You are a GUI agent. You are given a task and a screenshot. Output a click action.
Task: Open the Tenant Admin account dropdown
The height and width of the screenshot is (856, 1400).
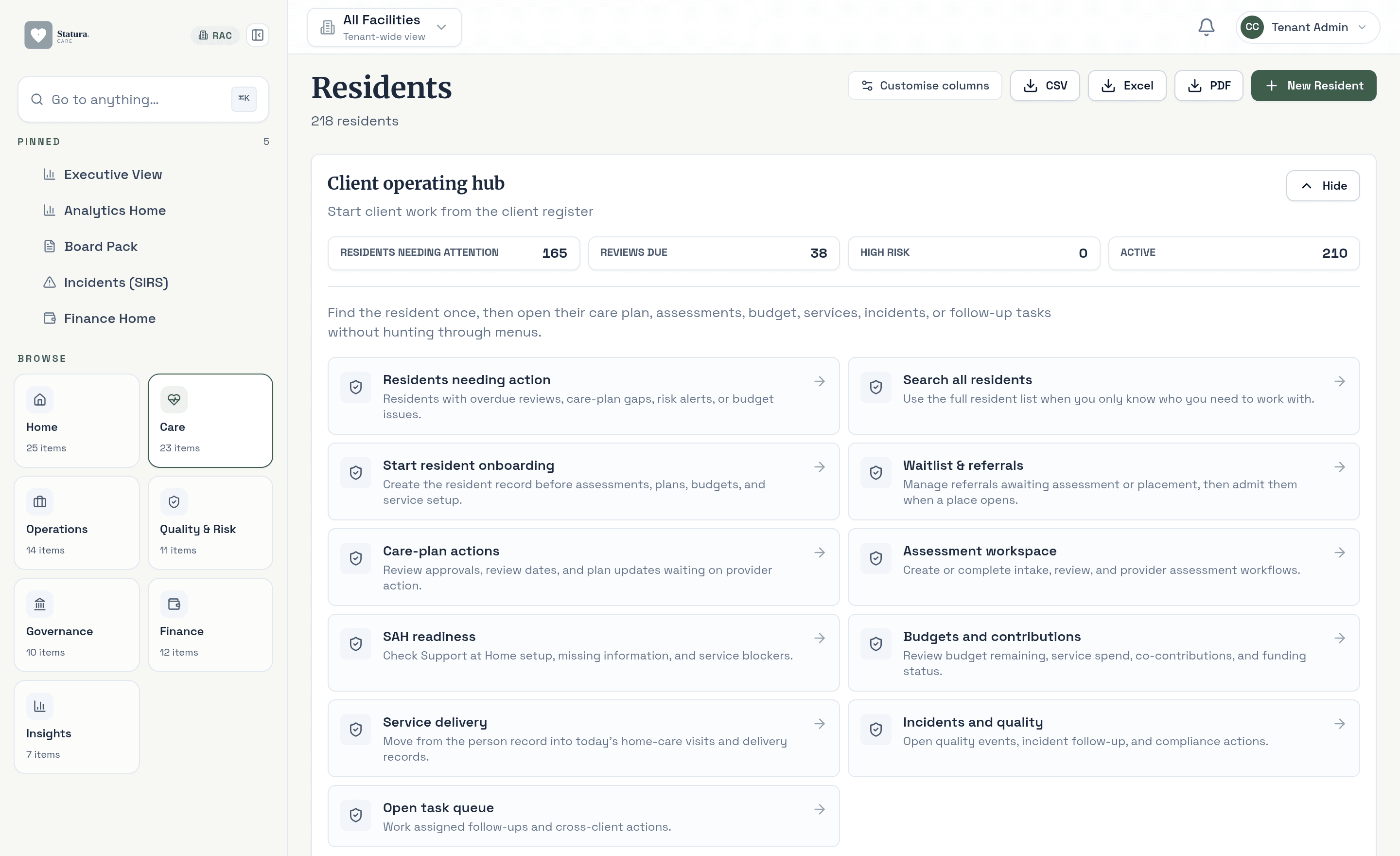[x=1307, y=27]
